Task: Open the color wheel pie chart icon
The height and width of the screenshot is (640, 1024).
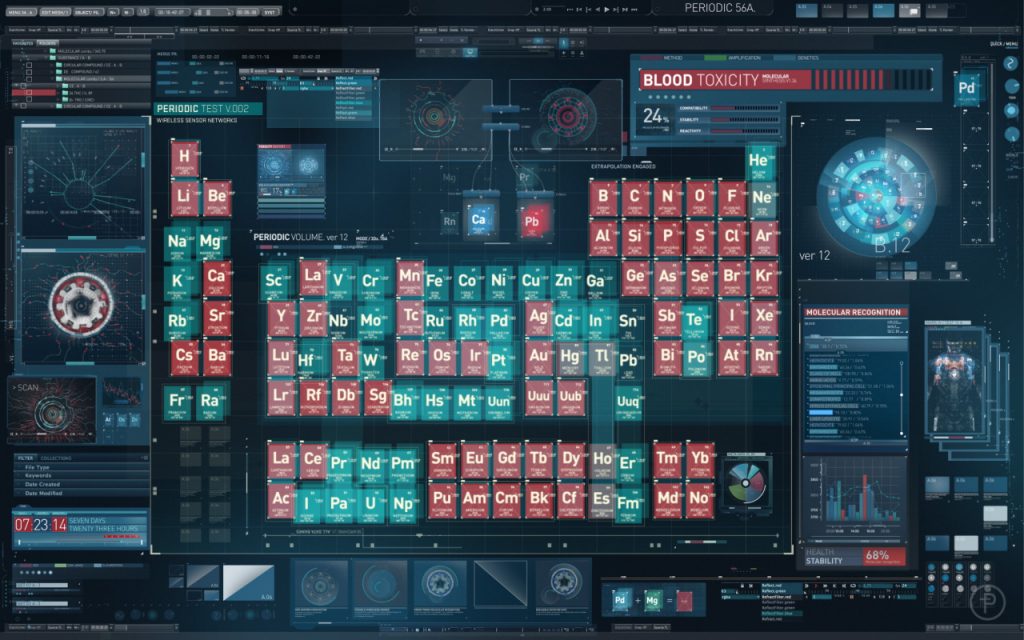Action: pos(746,483)
